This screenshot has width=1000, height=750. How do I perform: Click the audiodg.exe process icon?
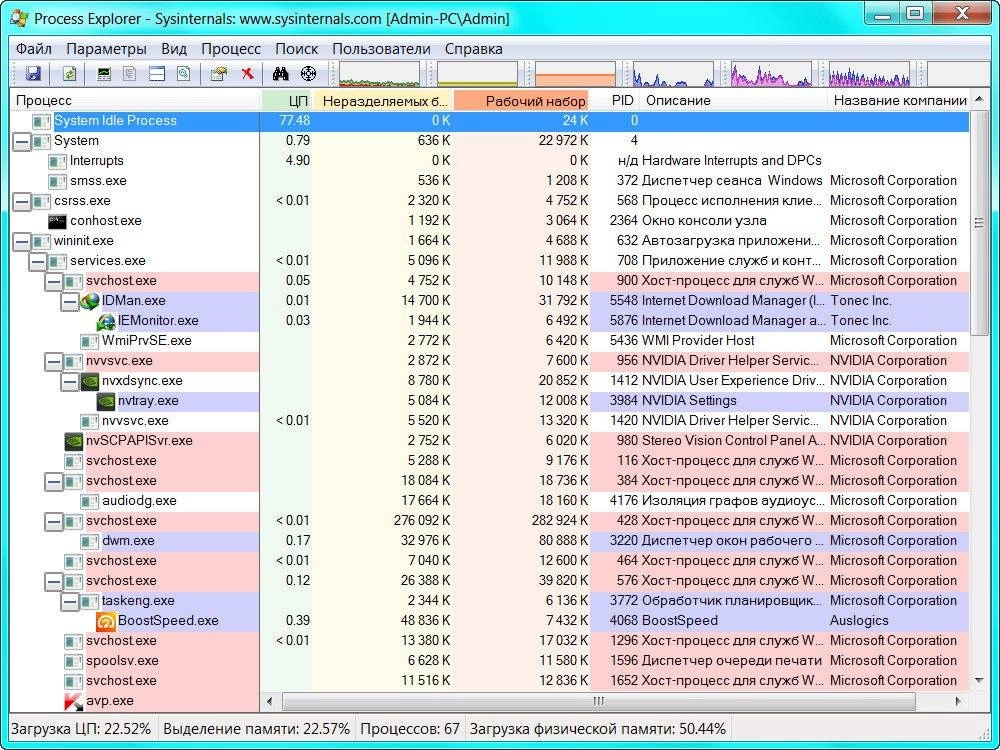(90, 501)
